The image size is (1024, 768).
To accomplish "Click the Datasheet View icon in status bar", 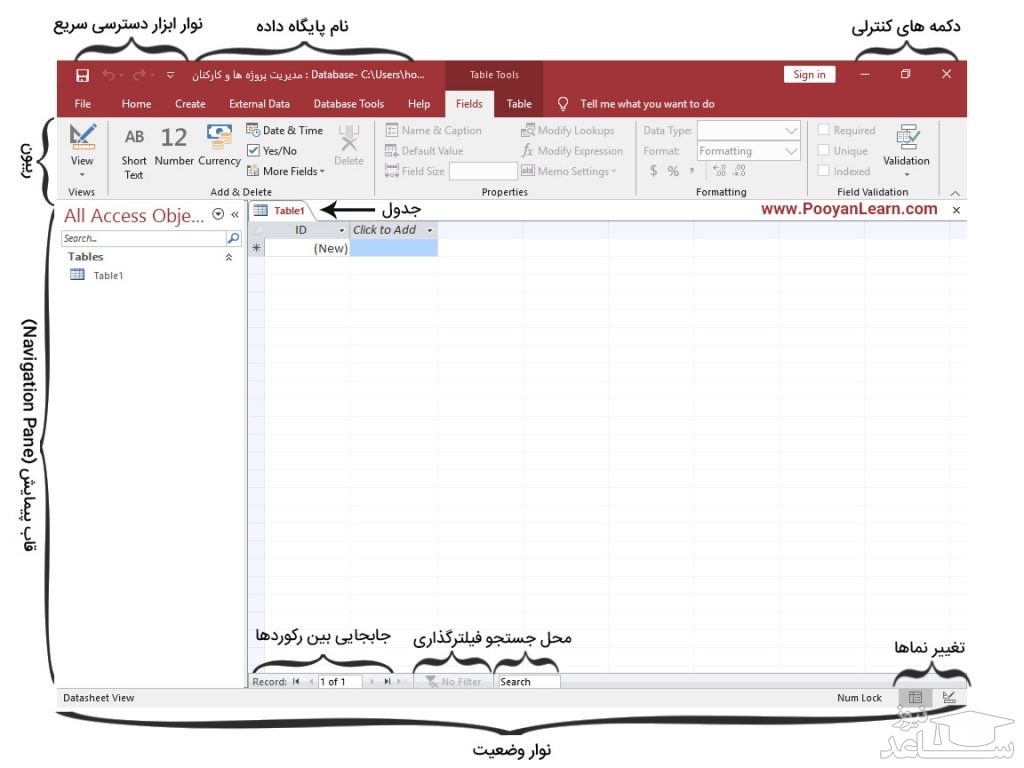I will tap(915, 697).
